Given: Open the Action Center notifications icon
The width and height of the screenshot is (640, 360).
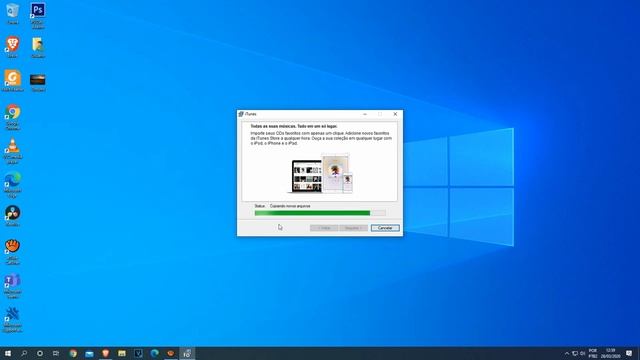Looking at the screenshot, I should 629,353.
